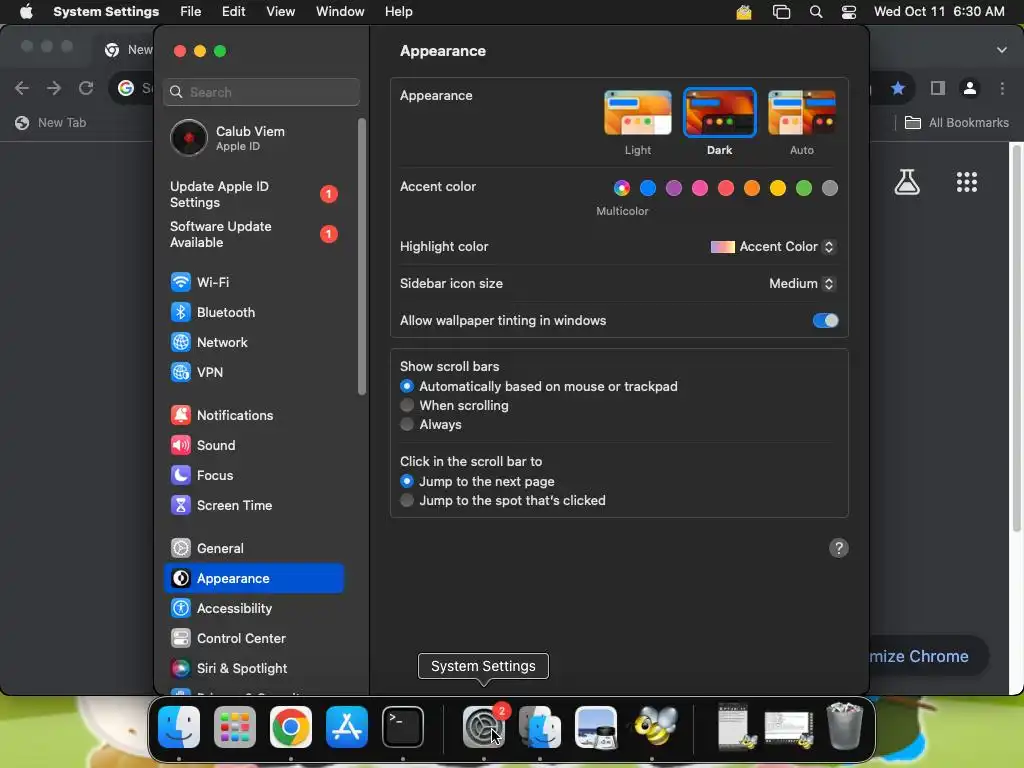
Task: Open Google apps grid in Chrome
Action: click(x=967, y=182)
